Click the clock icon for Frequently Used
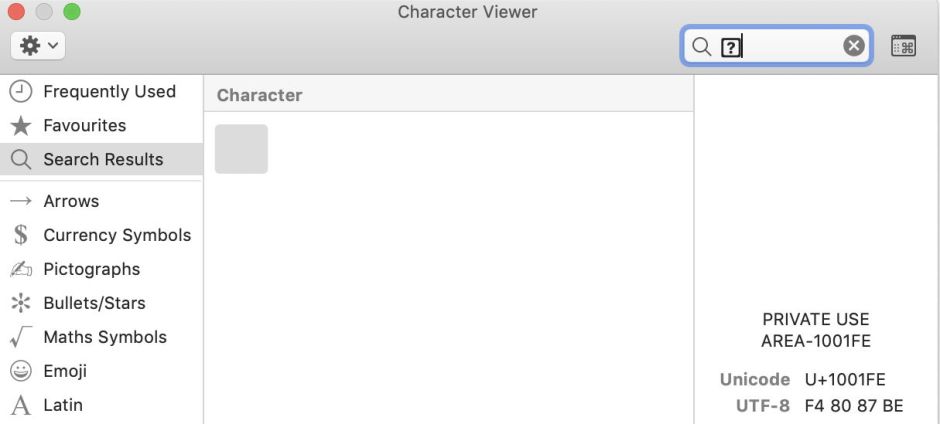 20,91
